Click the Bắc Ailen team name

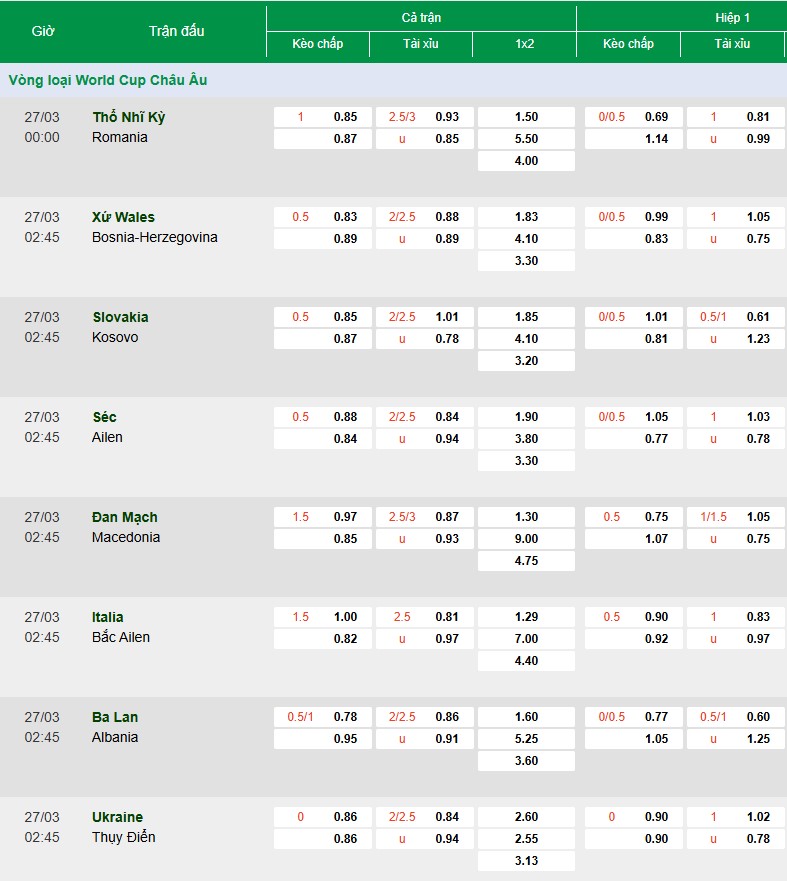coord(120,637)
